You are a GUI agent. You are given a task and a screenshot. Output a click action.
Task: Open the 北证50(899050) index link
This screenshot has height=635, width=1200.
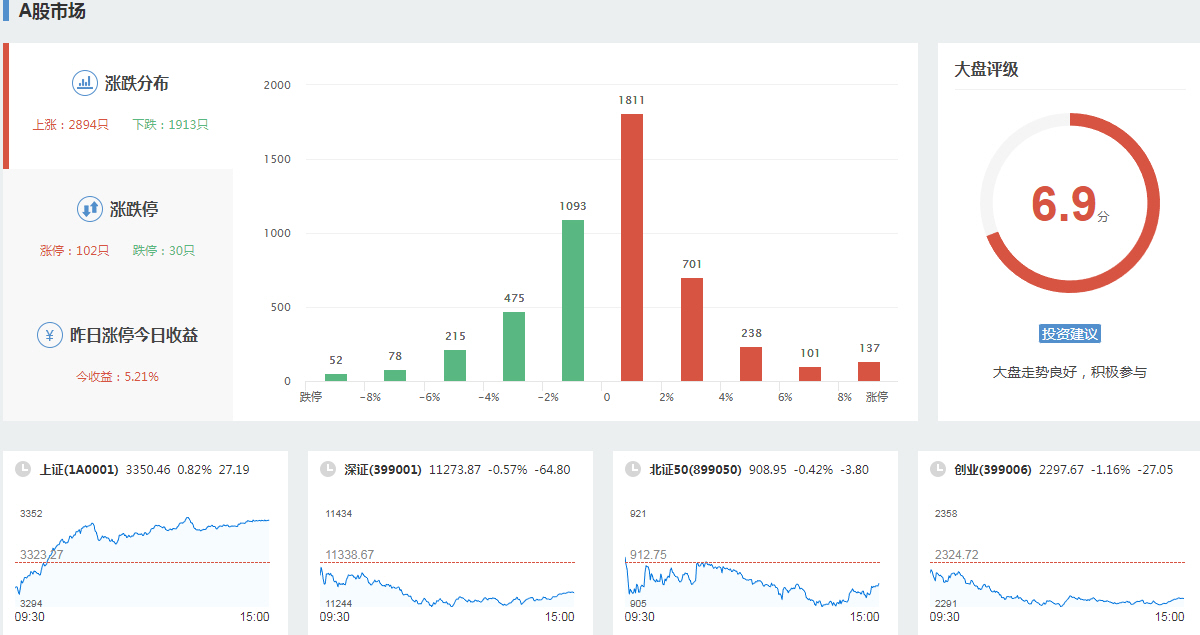click(x=695, y=469)
